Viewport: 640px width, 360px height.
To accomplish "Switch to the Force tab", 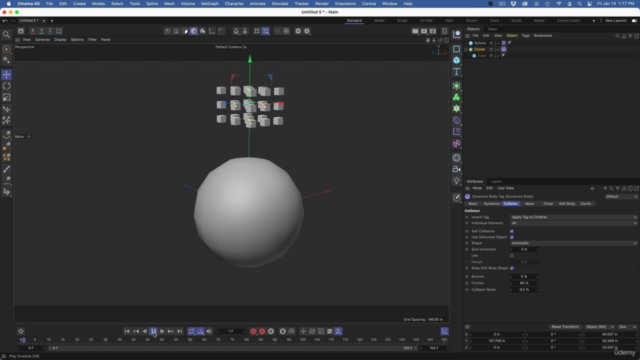I will pos(548,204).
